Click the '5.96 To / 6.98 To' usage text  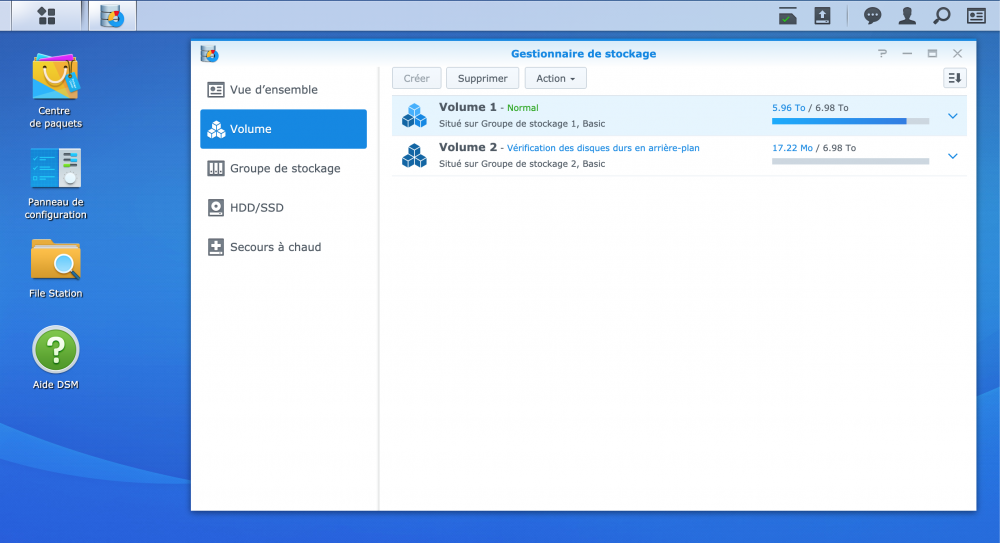(810, 108)
